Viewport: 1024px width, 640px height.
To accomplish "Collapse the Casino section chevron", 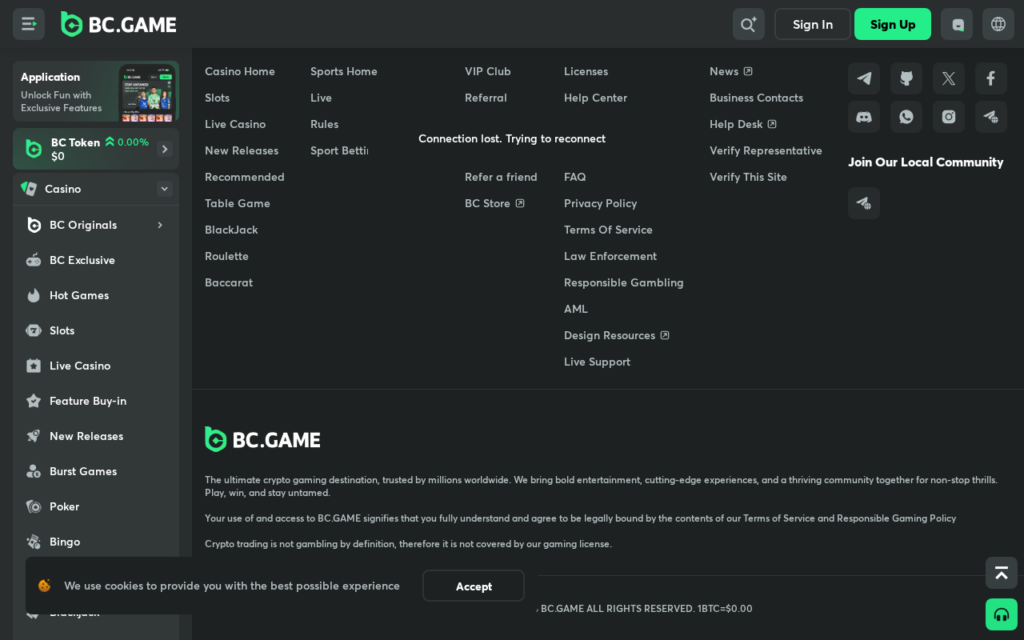I will click(x=165, y=189).
